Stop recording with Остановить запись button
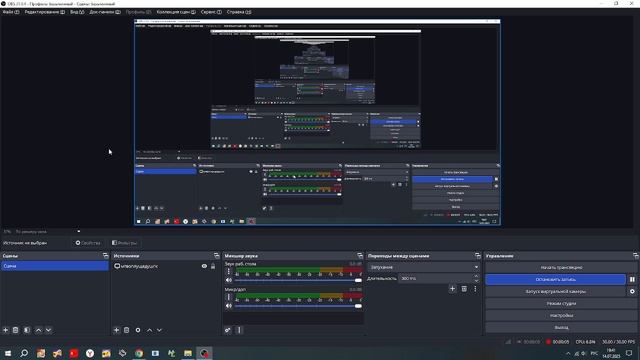The image size is (640, 360). (556, 280)
